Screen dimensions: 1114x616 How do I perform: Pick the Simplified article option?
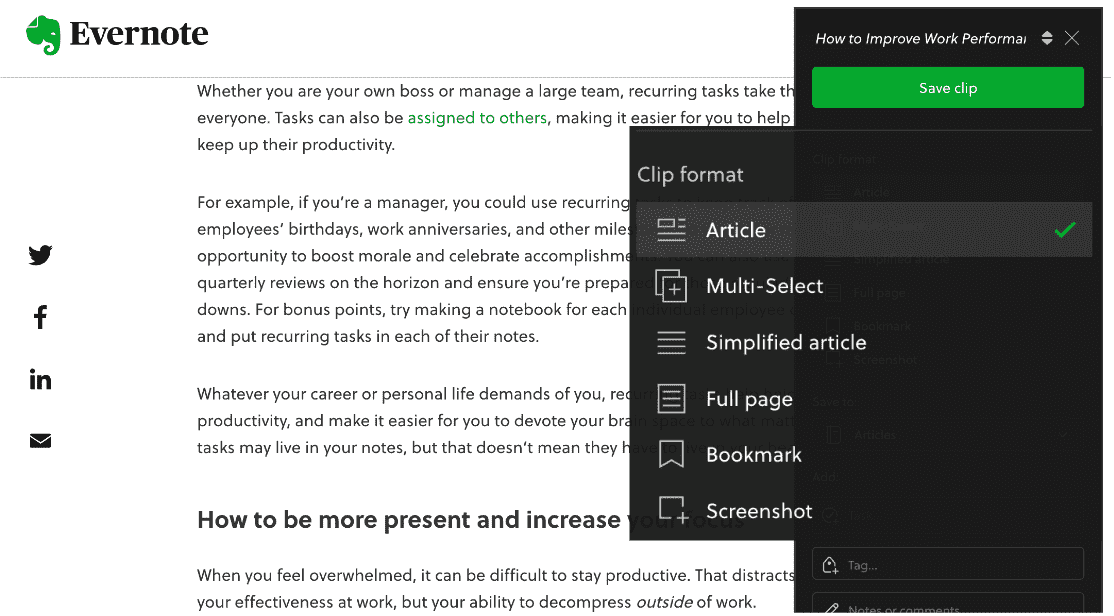pyautogui.click(x=785, y=342)
